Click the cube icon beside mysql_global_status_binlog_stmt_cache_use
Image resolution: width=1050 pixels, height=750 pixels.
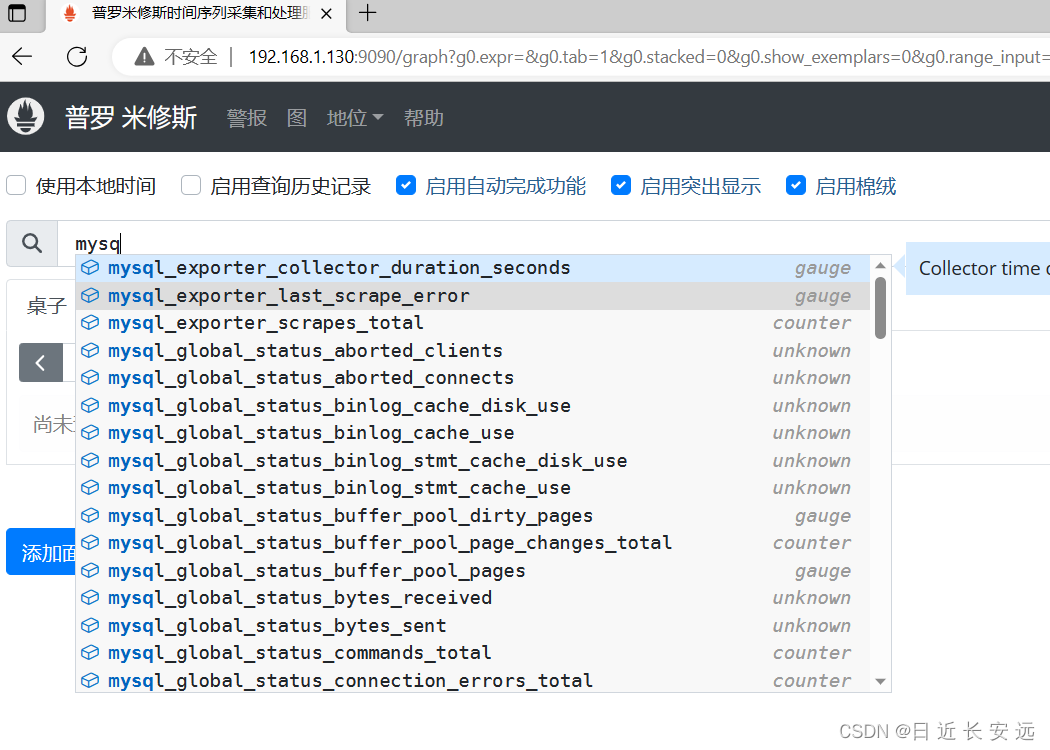(x=90, y=488)
